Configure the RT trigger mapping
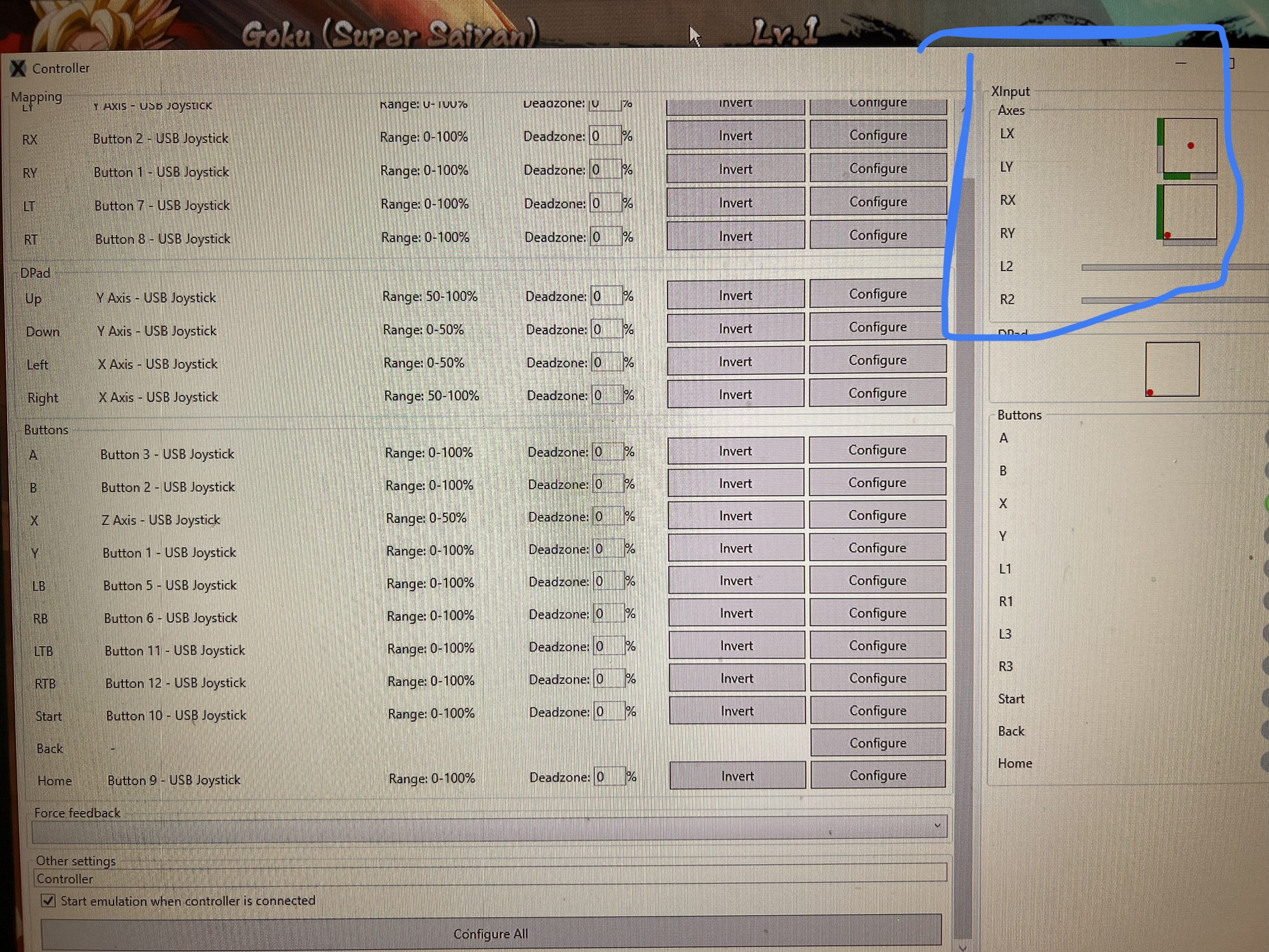Viewport: 1269px width, 952px height. coord(878,235)
